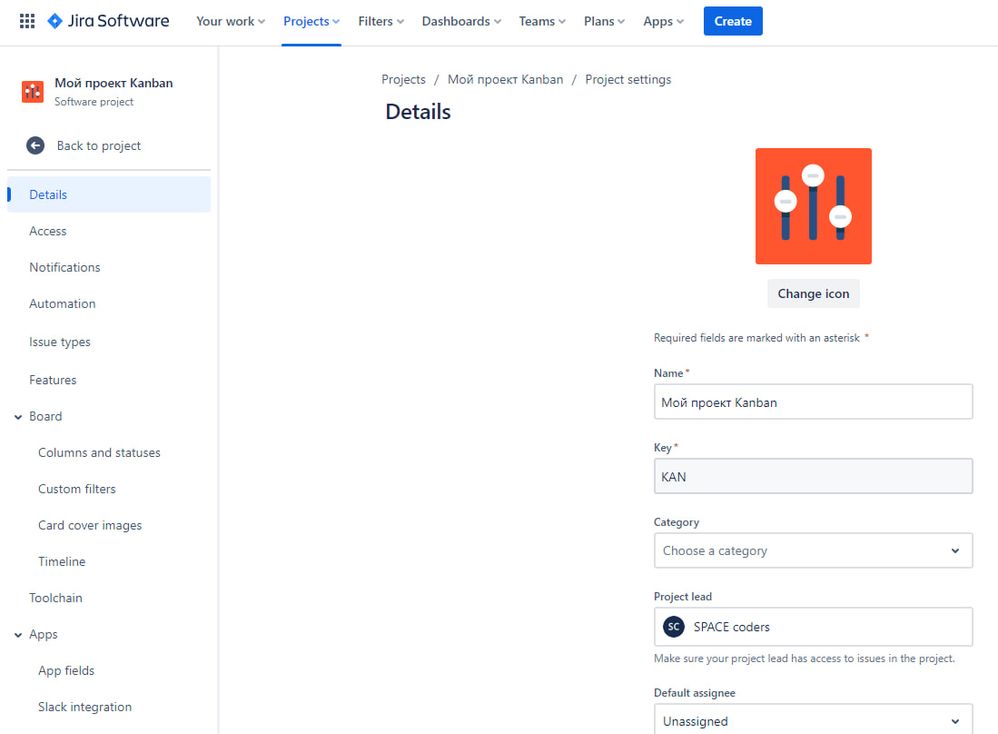Screen dimensions: 998x734
Task: Click the large project icon image
Action: 813,206
